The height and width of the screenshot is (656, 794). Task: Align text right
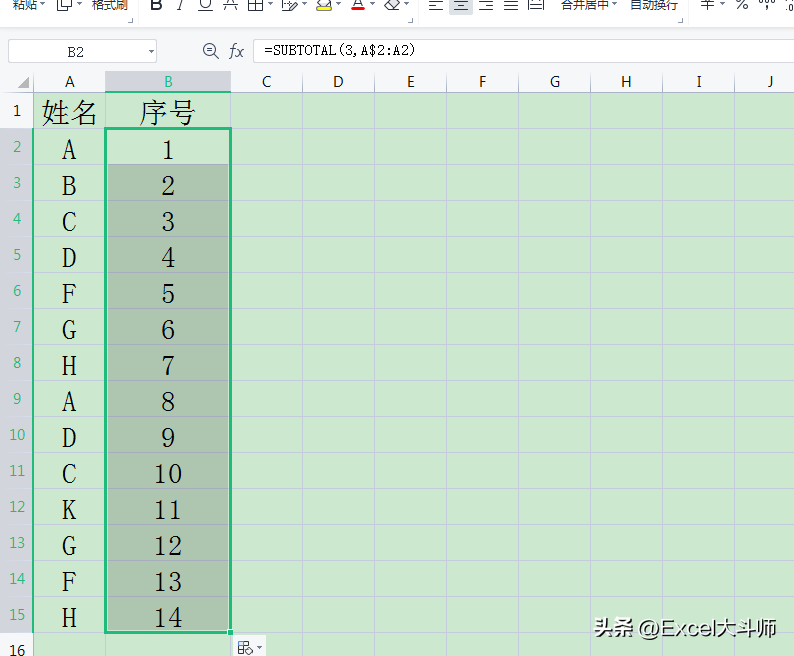pyautogui.click(x=486, y=6)
